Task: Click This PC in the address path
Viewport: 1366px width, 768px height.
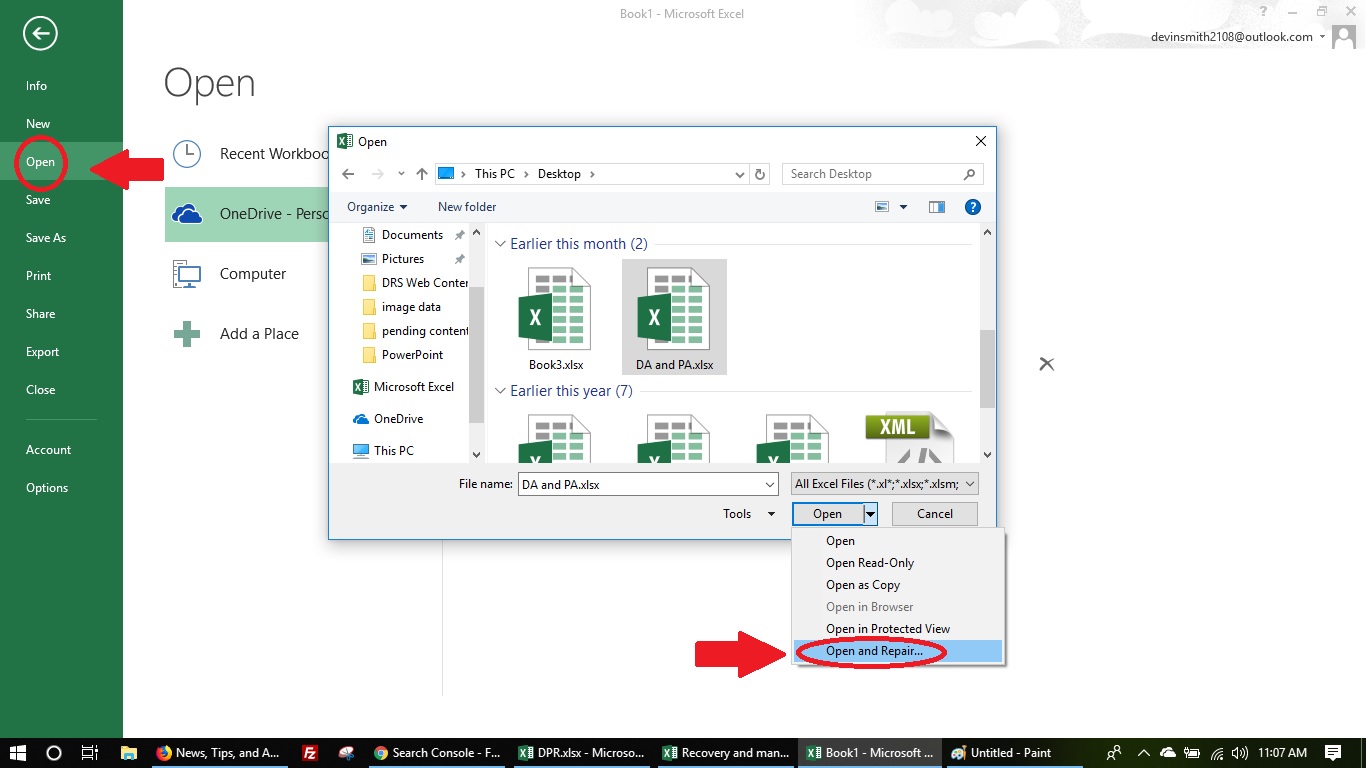Action: click(495, 174)
